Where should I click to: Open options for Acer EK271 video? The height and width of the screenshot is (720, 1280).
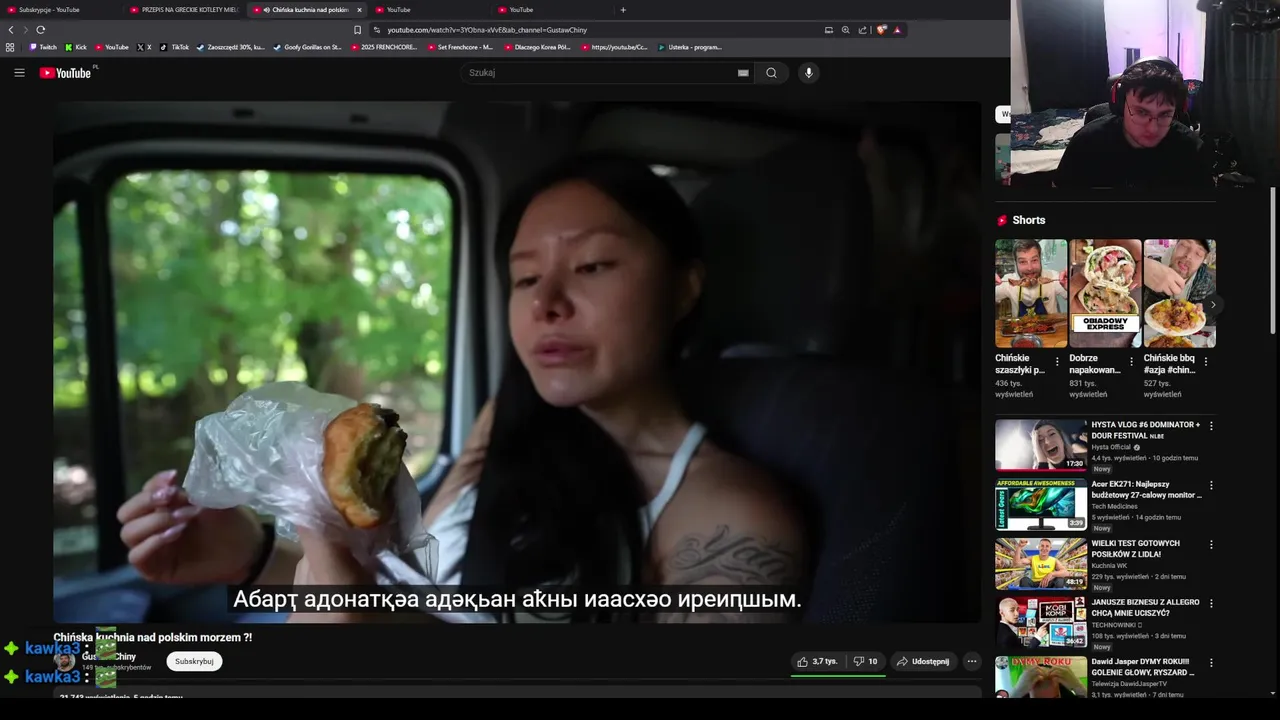(x=1211, y=485)
